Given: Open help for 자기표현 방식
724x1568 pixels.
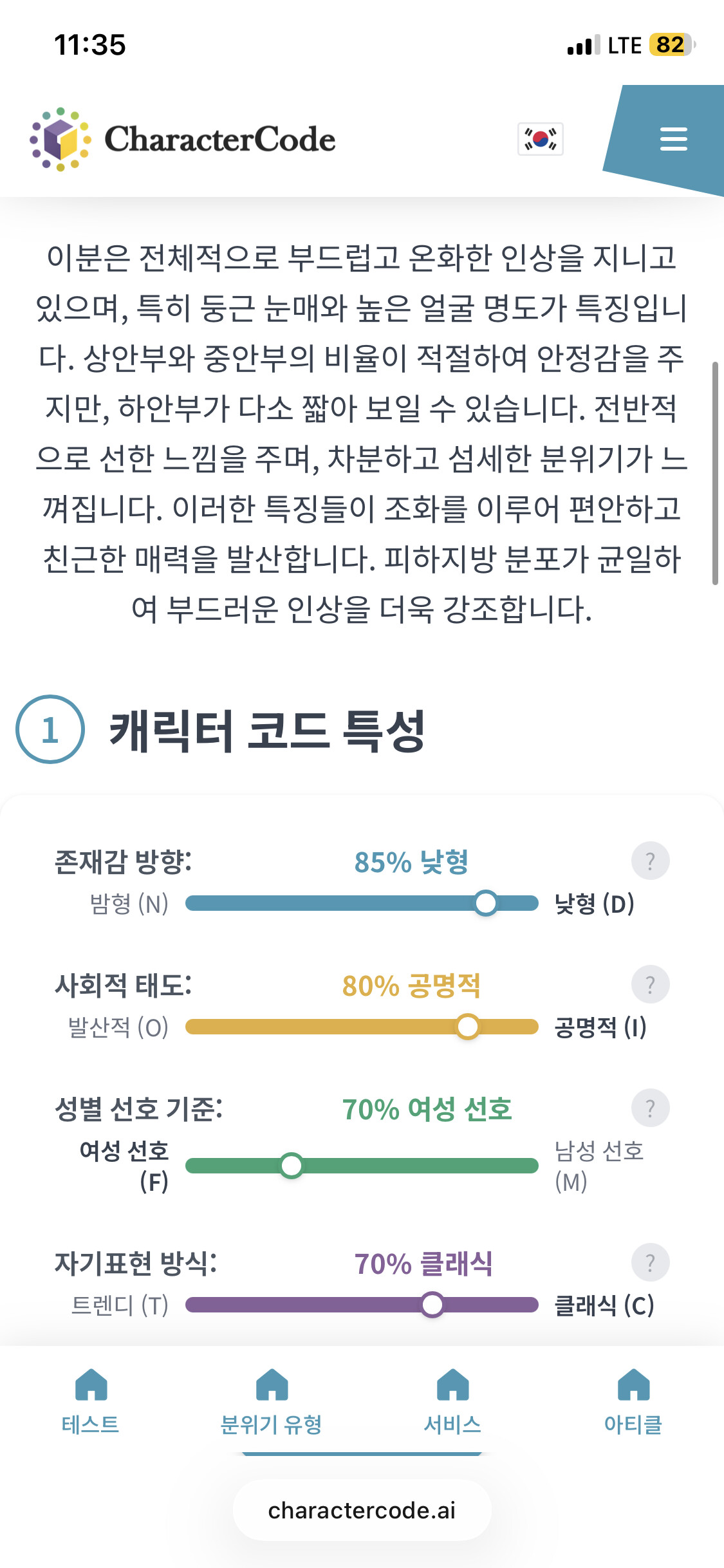Looking at the screenshot, I should coord(650,1263).
